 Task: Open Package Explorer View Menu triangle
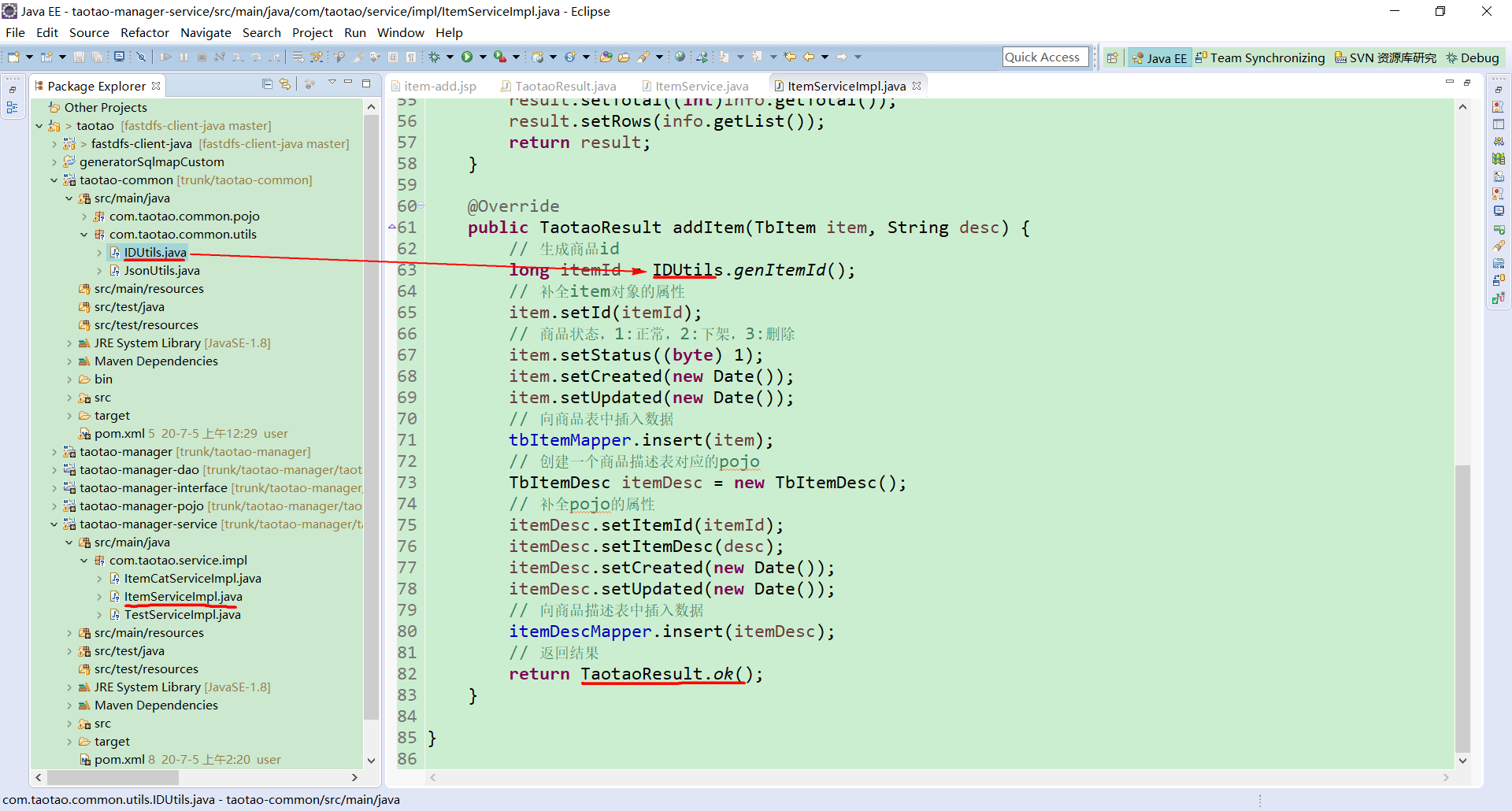pos(332,83)
